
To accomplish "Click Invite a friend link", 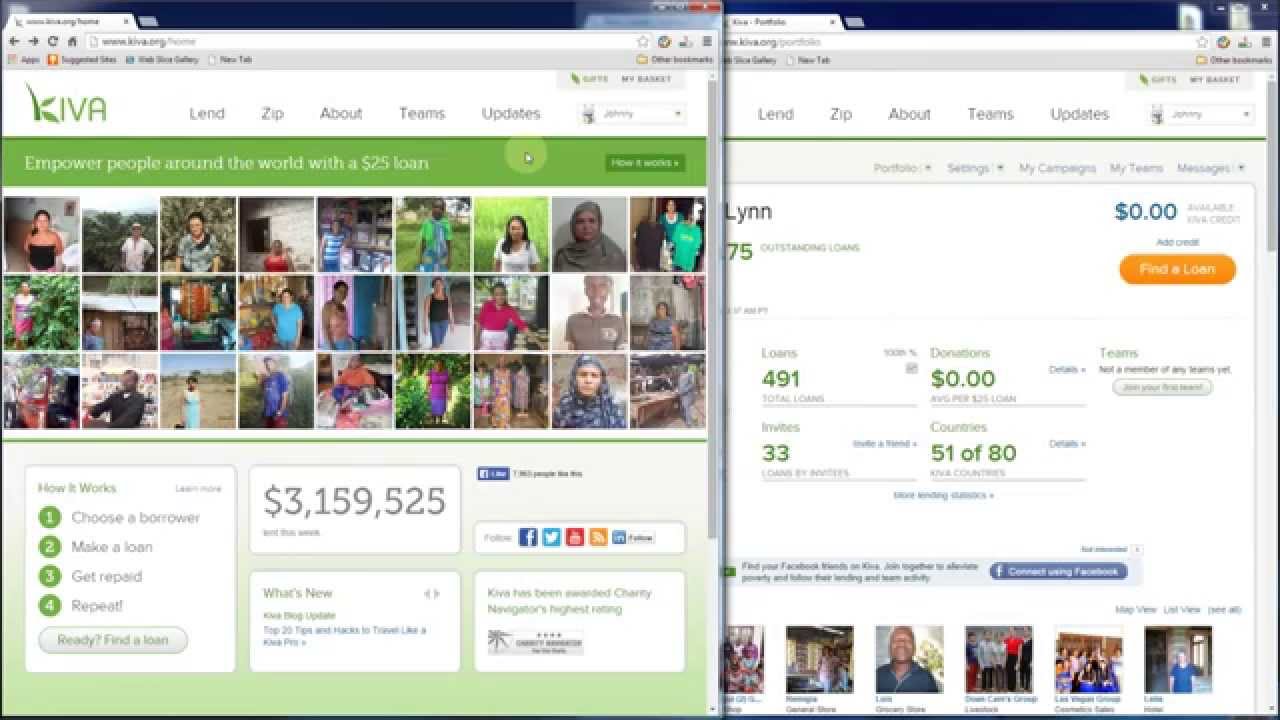I will click(884, 443).
